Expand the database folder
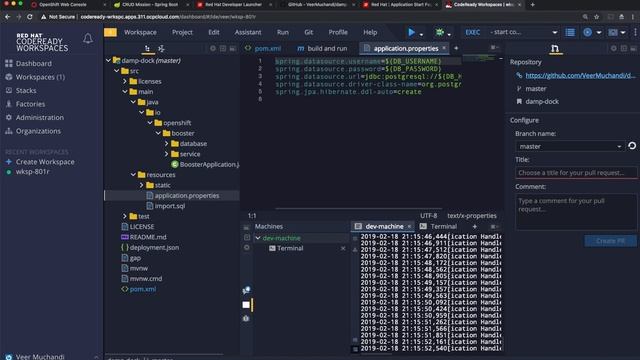The width and height of the screenshot is (640, 360). click(167, 144)
